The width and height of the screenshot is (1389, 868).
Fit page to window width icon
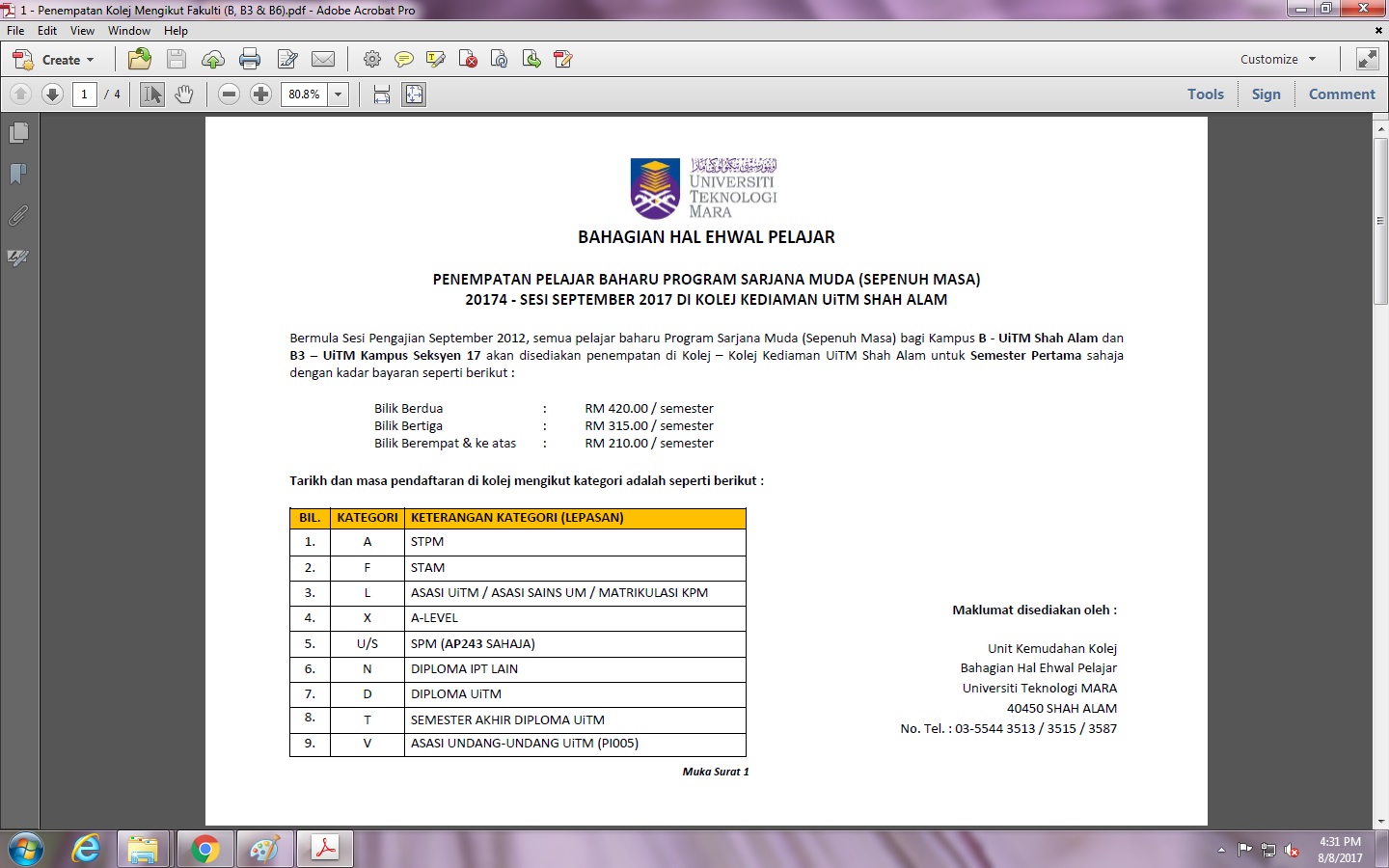coord(382,94)
